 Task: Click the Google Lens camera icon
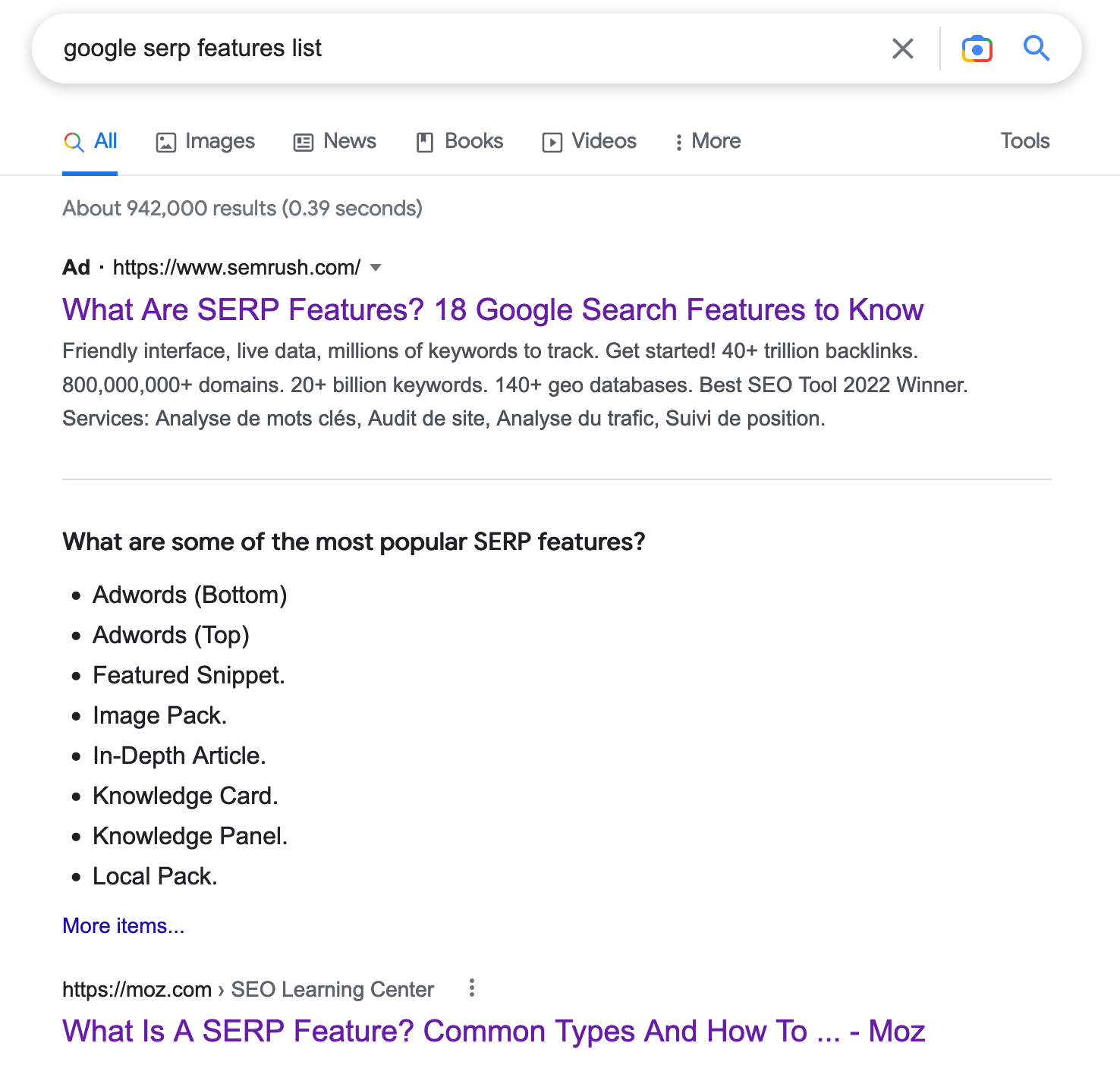[977, 48]
